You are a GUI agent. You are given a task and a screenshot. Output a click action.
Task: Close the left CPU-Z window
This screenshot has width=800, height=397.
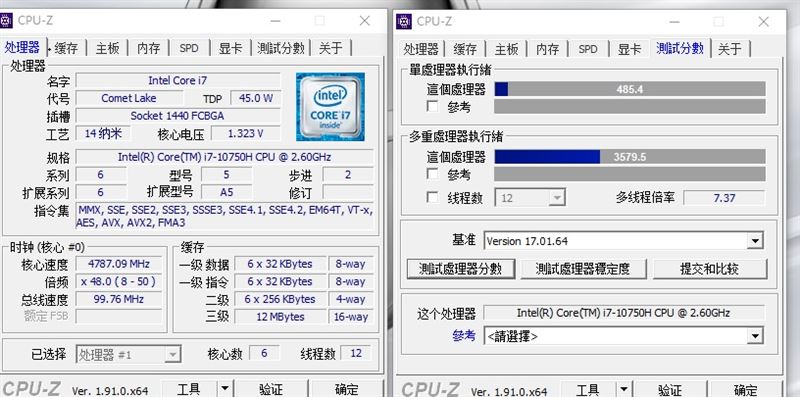364,21
